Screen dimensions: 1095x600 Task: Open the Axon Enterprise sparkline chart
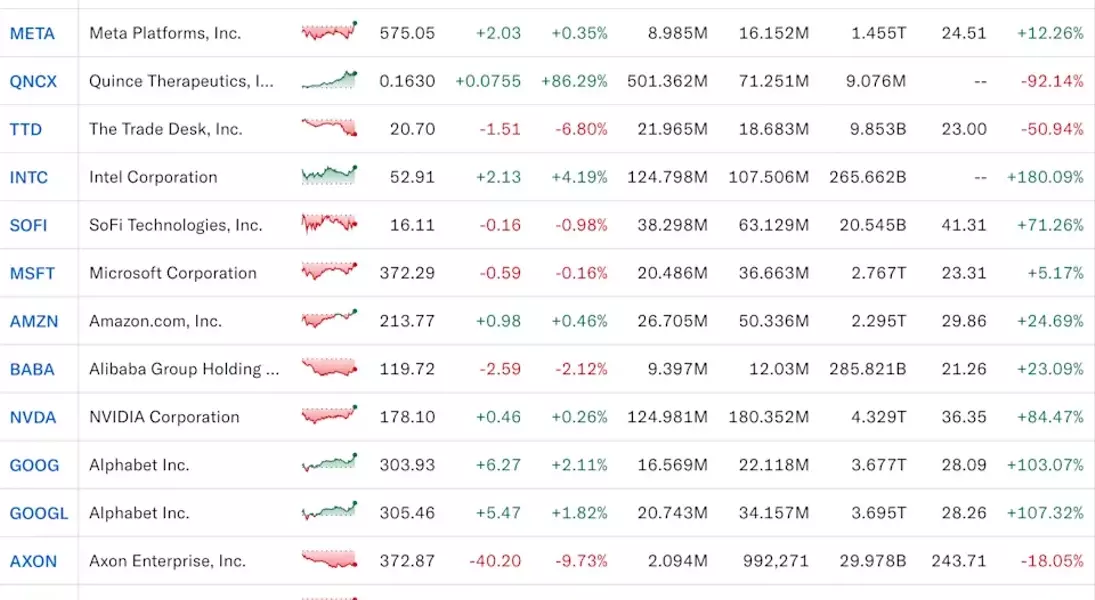tap(329, 560)
